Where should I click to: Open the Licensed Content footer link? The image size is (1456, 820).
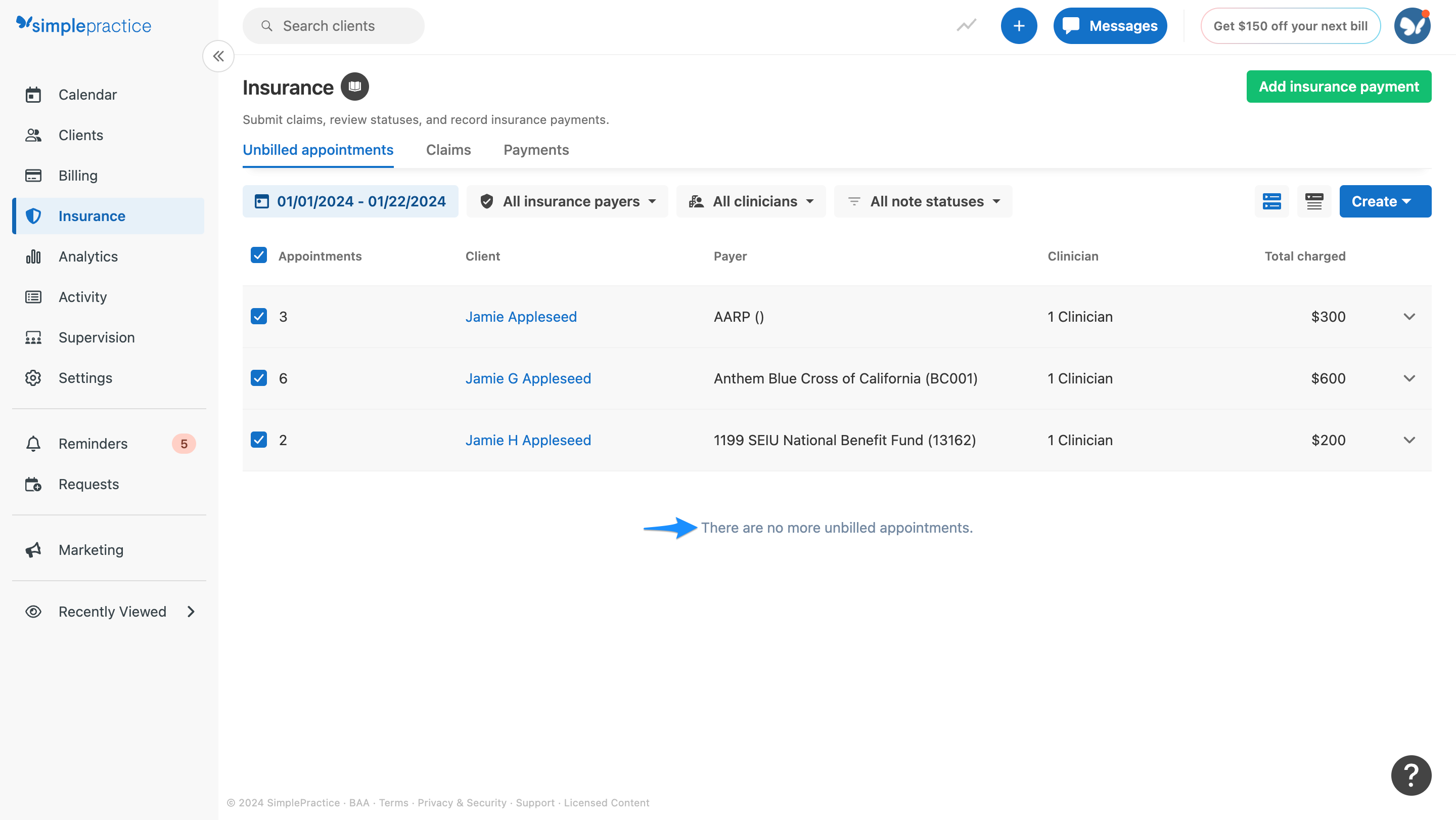[x=607, y=802]
